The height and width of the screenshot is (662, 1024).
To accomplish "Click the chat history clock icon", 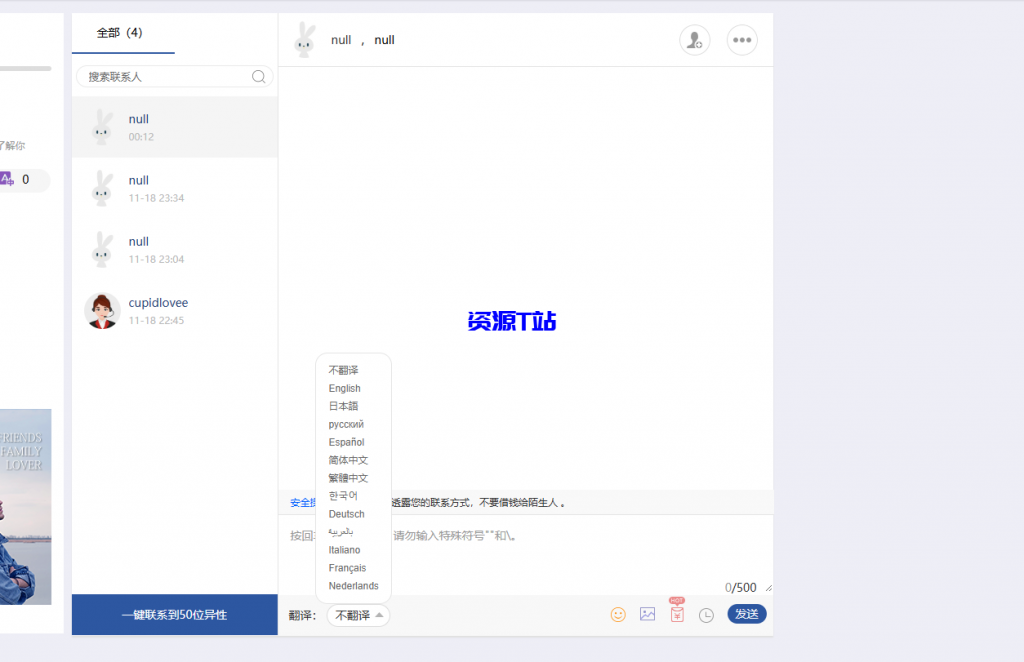I will coord(706,614).
